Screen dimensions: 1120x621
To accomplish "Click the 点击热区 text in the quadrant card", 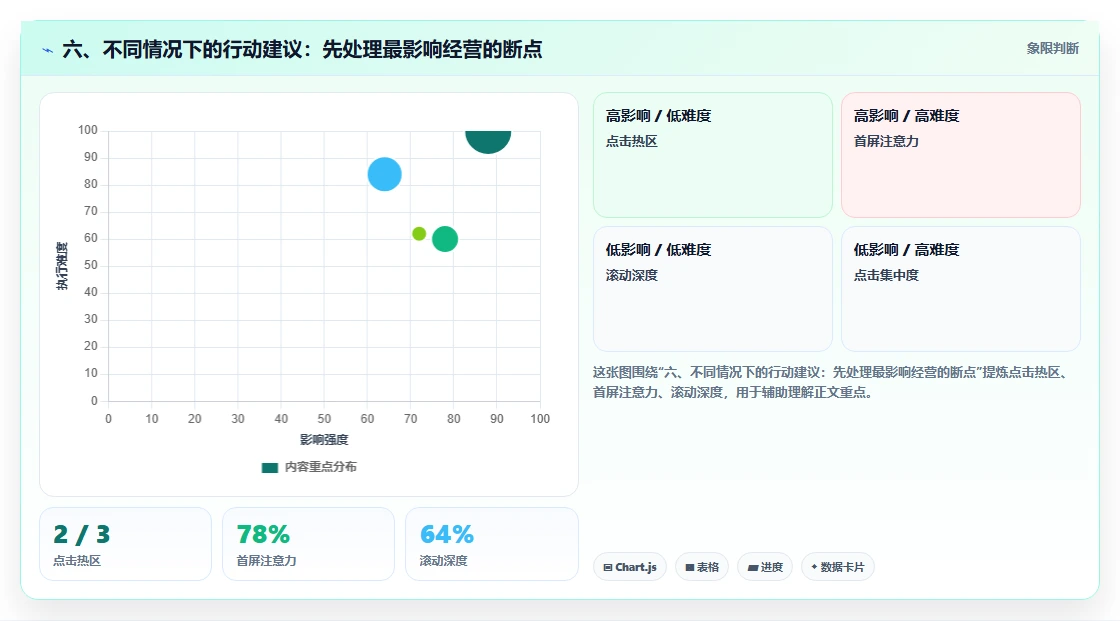I will pyautogui.click(x=631, y=141).
